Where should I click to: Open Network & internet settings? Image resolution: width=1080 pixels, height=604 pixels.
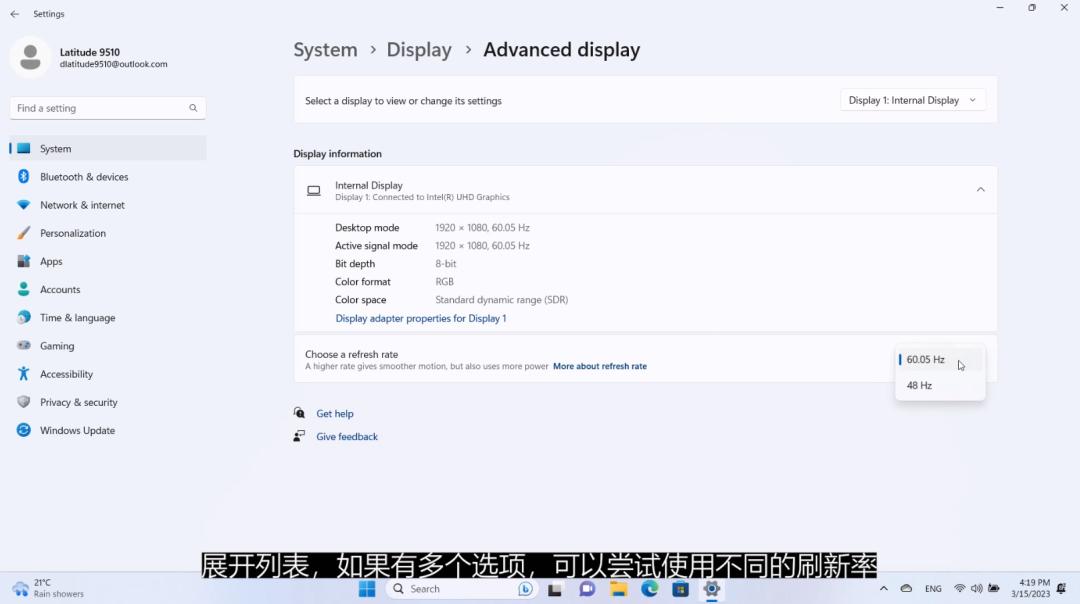pos(82,205)
